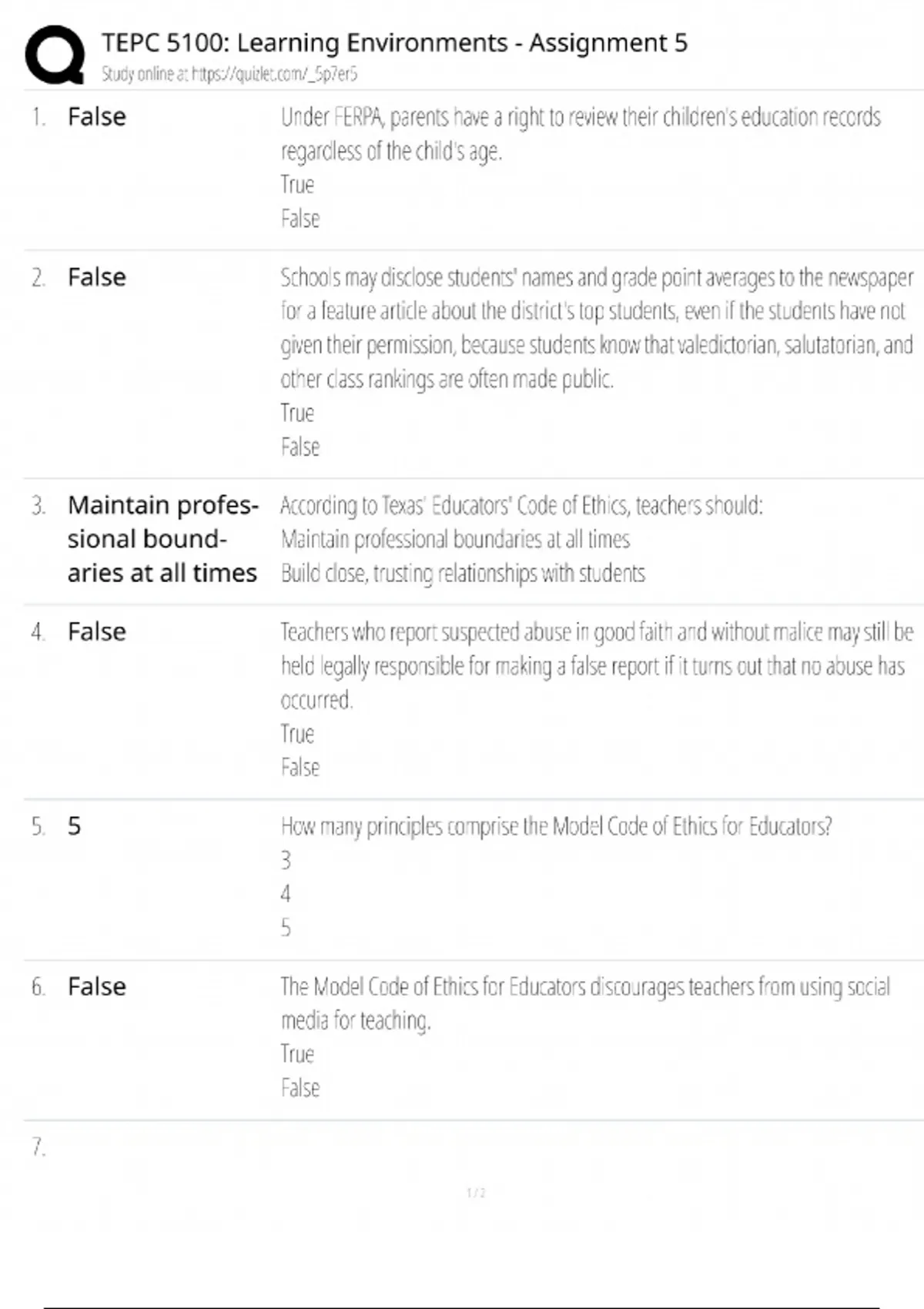Pick False for the suspected abuse question

(x=300, y=767)
